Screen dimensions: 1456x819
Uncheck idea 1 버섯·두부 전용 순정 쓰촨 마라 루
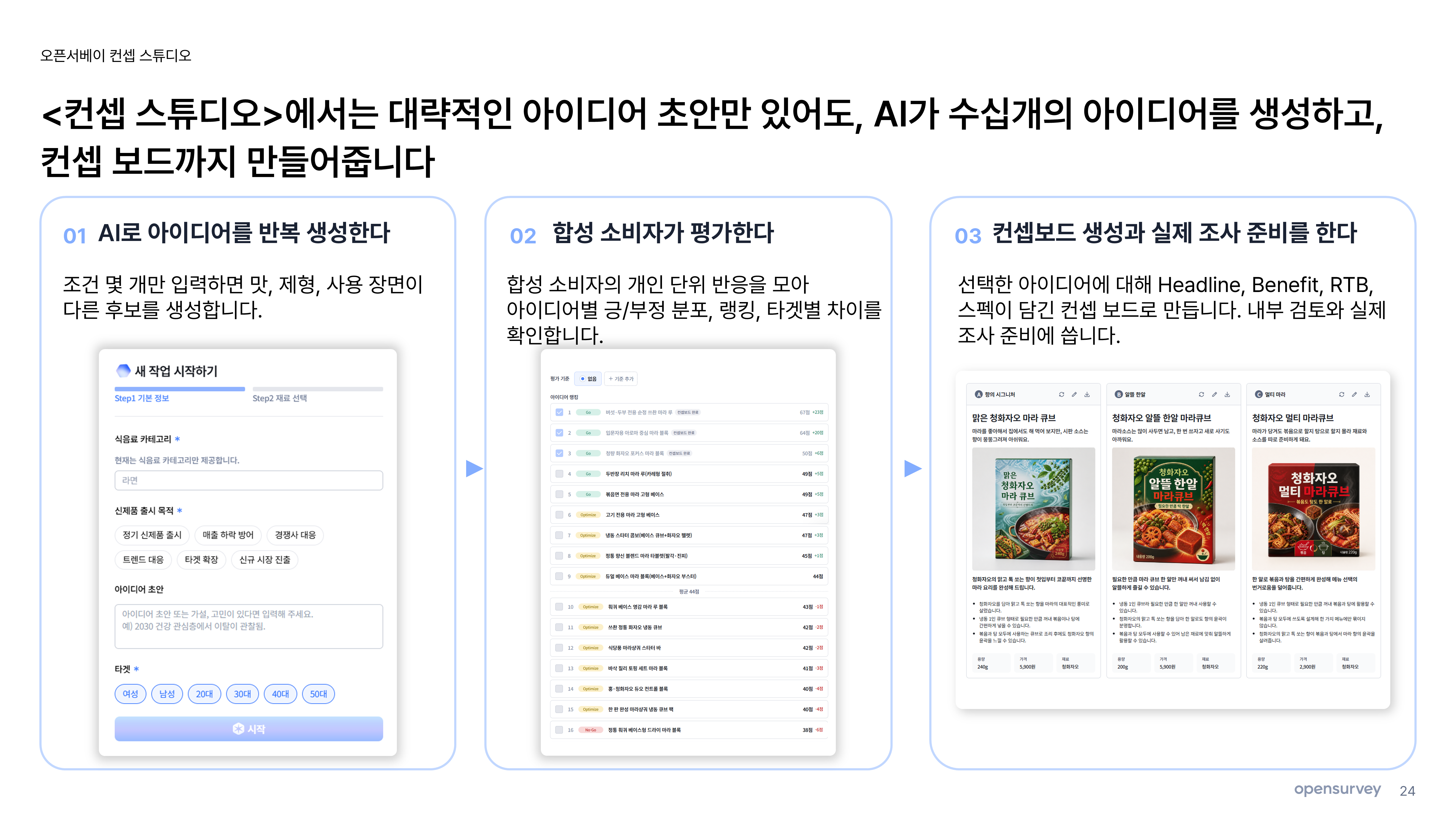(559, 413)
